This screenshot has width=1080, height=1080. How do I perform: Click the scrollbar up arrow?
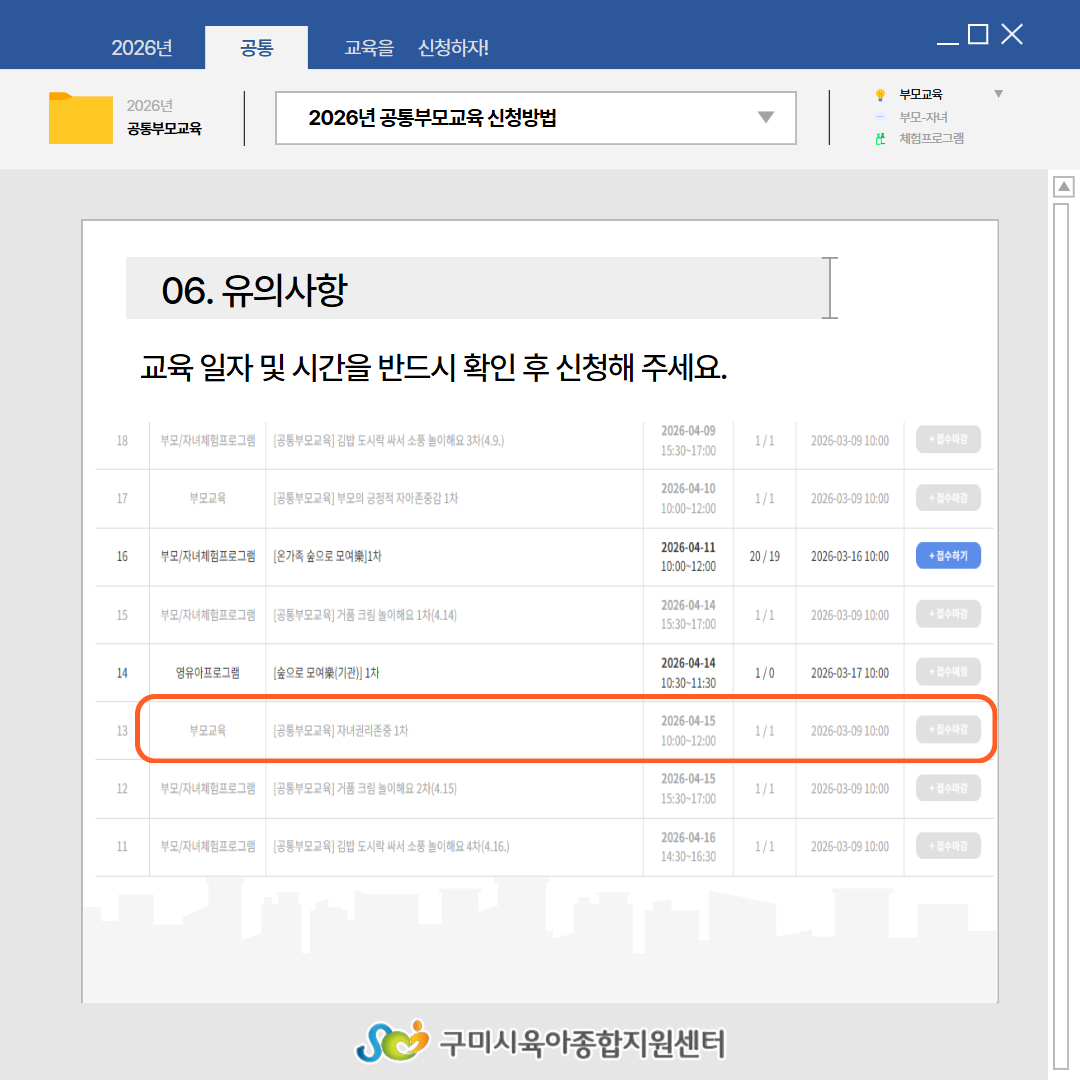pos(1064,187)
